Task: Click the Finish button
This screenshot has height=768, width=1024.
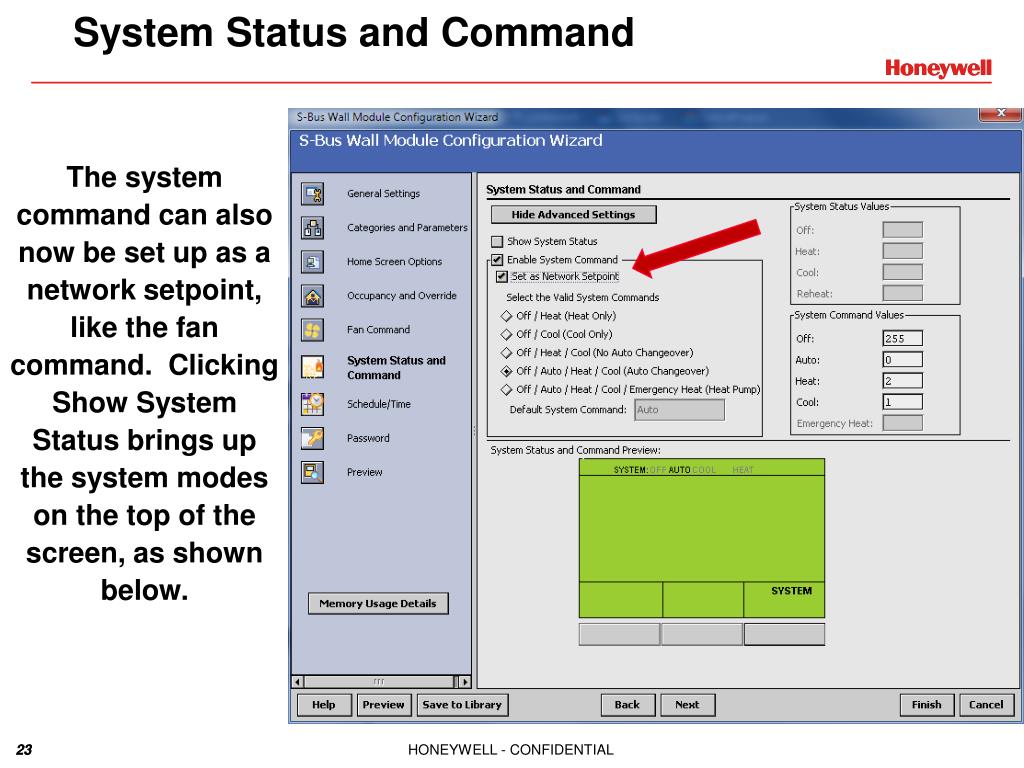Action: click(927, 705)
